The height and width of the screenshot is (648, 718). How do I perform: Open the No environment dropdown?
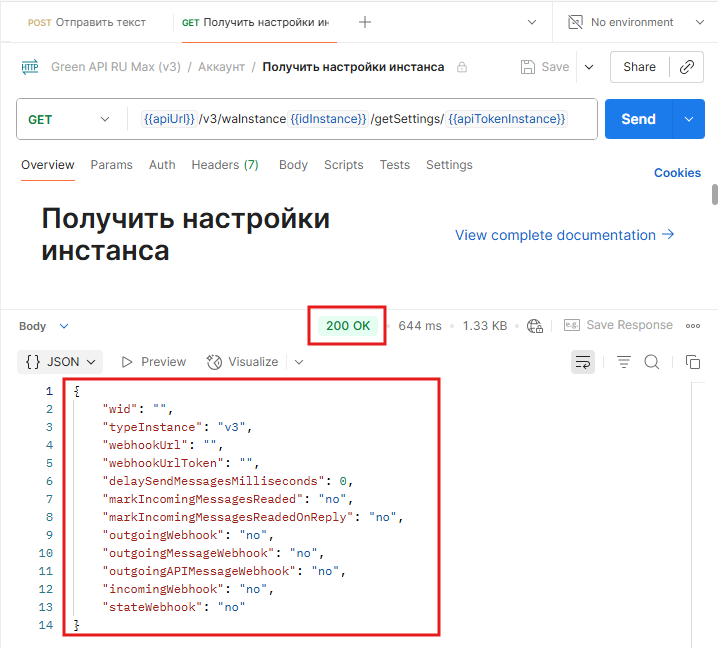699,22
